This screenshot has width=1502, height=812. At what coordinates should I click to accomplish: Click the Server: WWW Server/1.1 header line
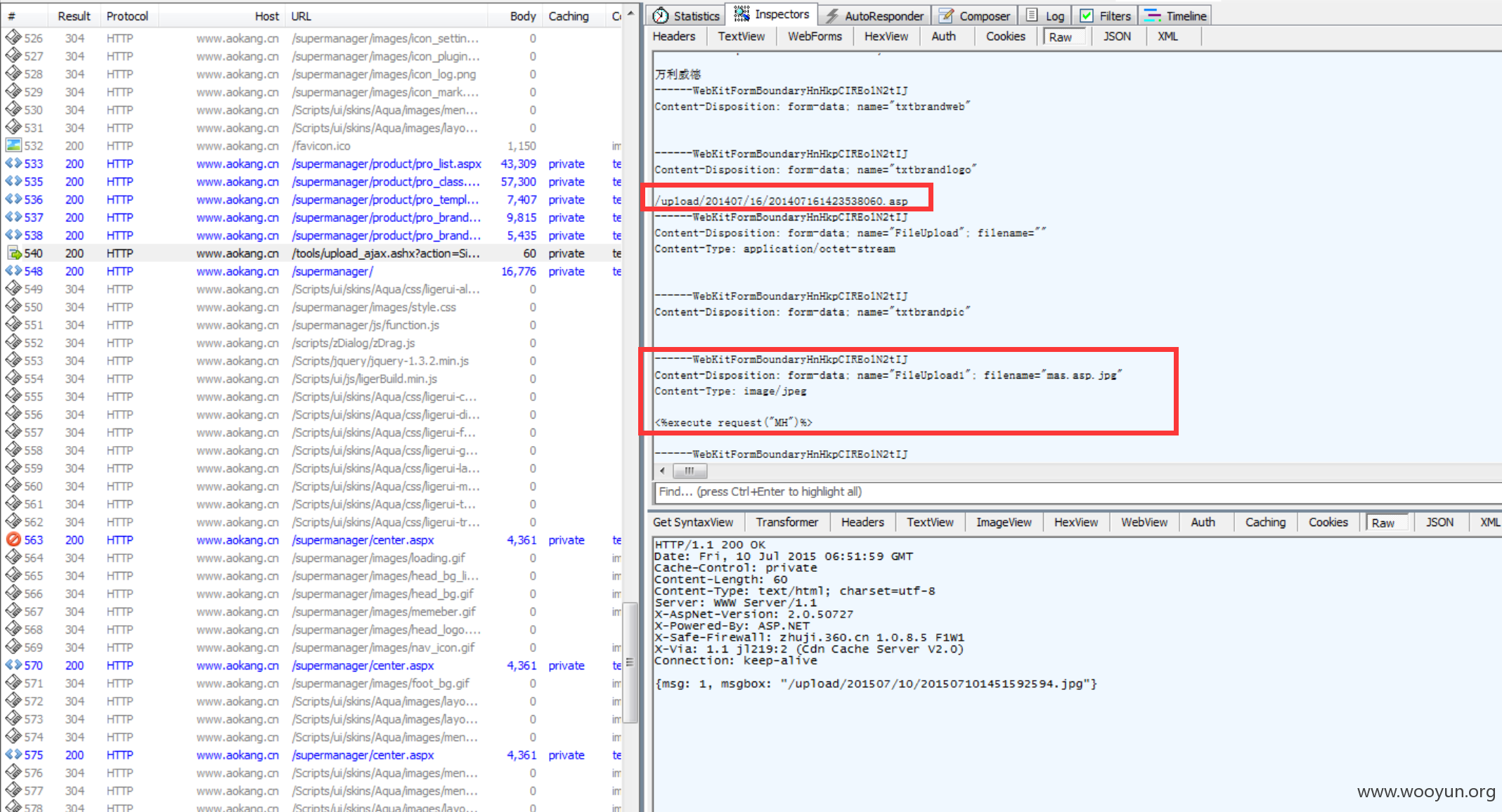tap(735, 603)
